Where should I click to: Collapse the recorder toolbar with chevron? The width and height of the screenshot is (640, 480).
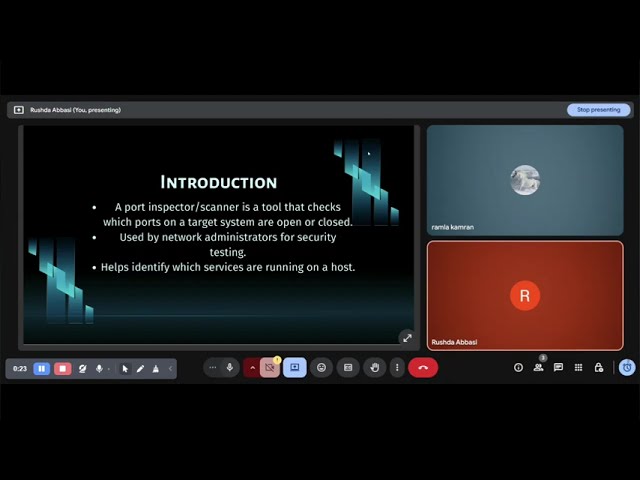(170, 369)
